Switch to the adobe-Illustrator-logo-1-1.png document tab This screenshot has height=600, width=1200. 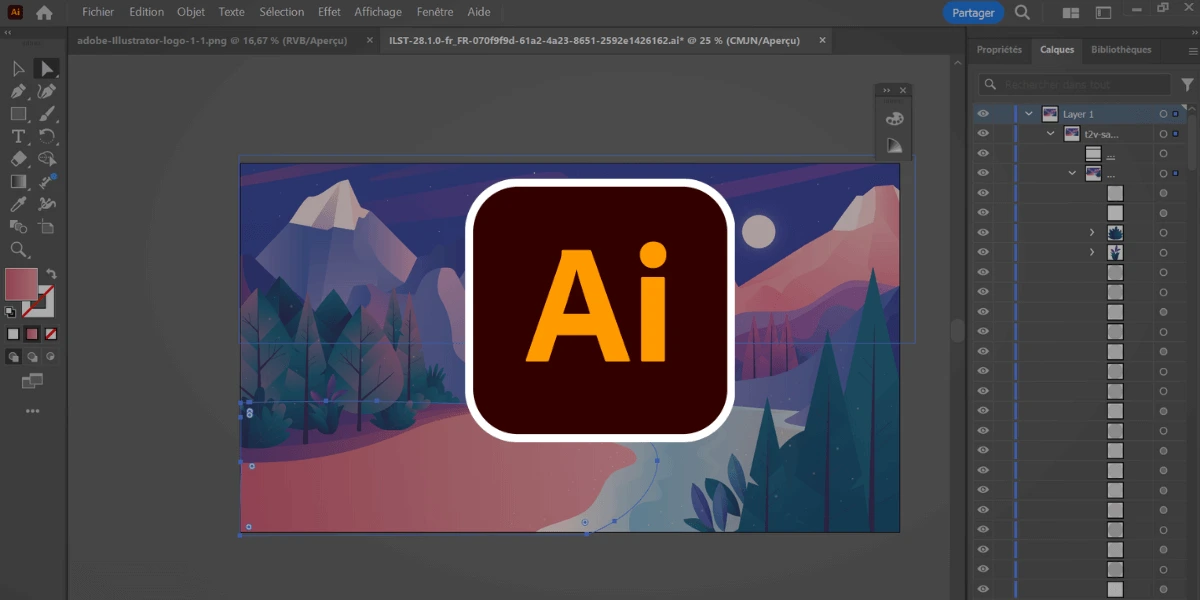click(x=212, y=40)
